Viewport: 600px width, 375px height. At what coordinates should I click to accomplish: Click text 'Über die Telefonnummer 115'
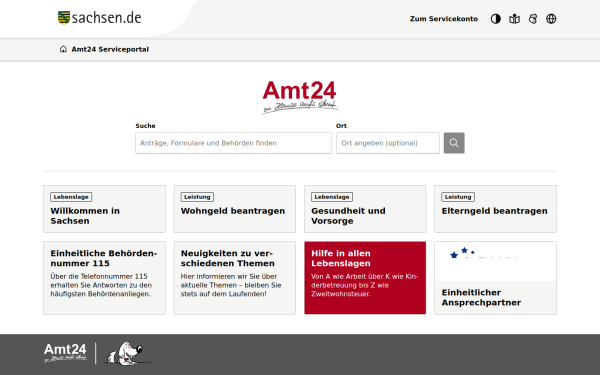[x=99, y=276]
